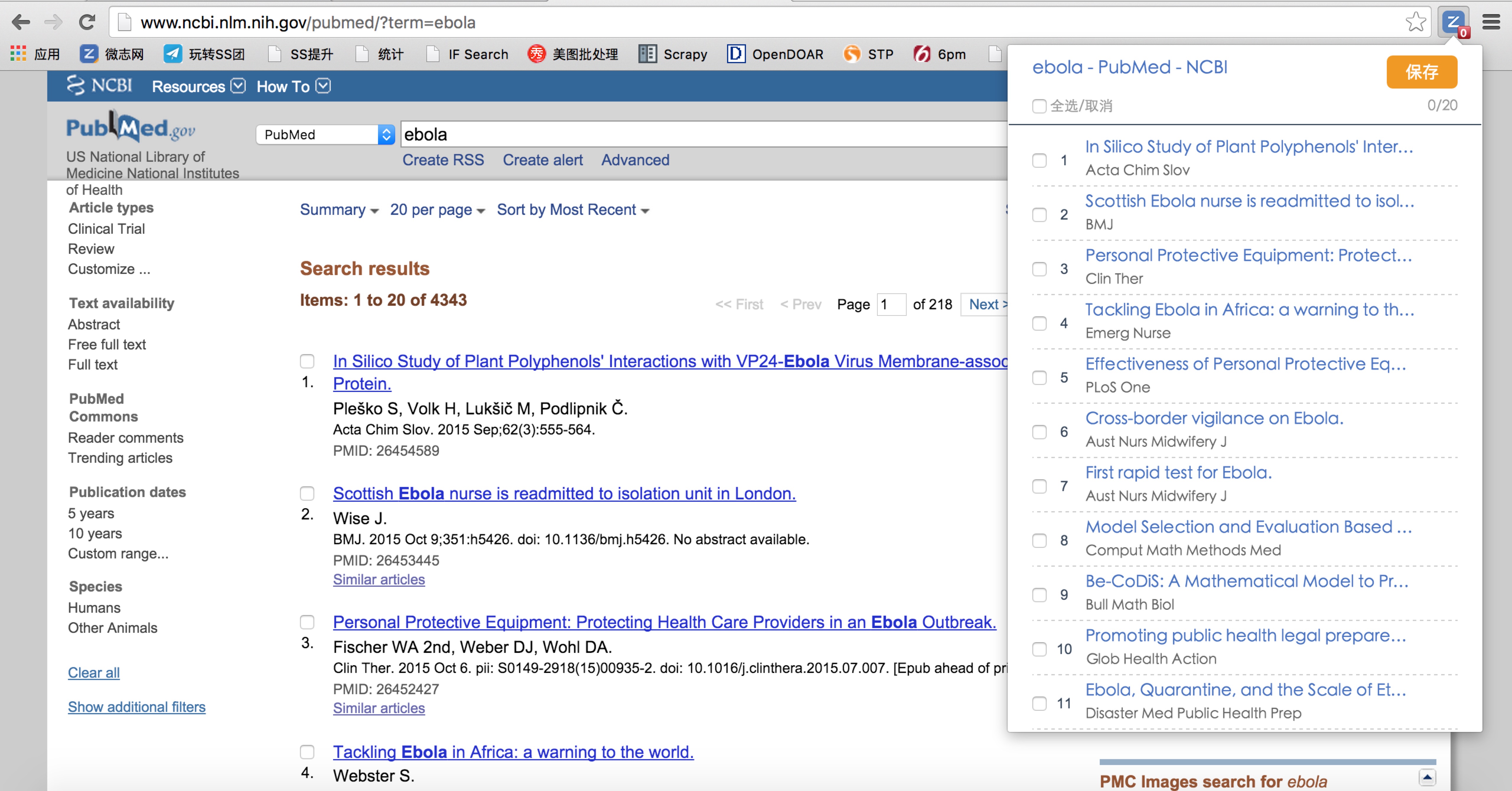Screen dimensions: 1512x791
Task: Expand Sort by Most Recent dropdown
Action: [573, 210]
